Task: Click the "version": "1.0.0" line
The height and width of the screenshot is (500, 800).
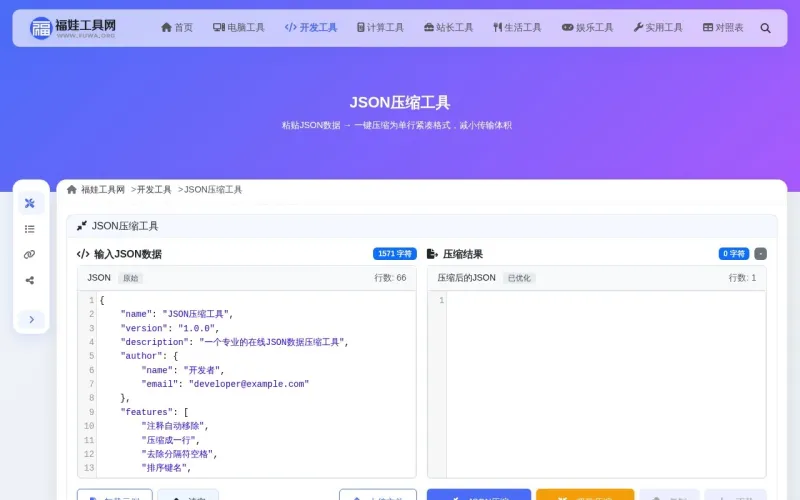Action: (x=169, y=328)
